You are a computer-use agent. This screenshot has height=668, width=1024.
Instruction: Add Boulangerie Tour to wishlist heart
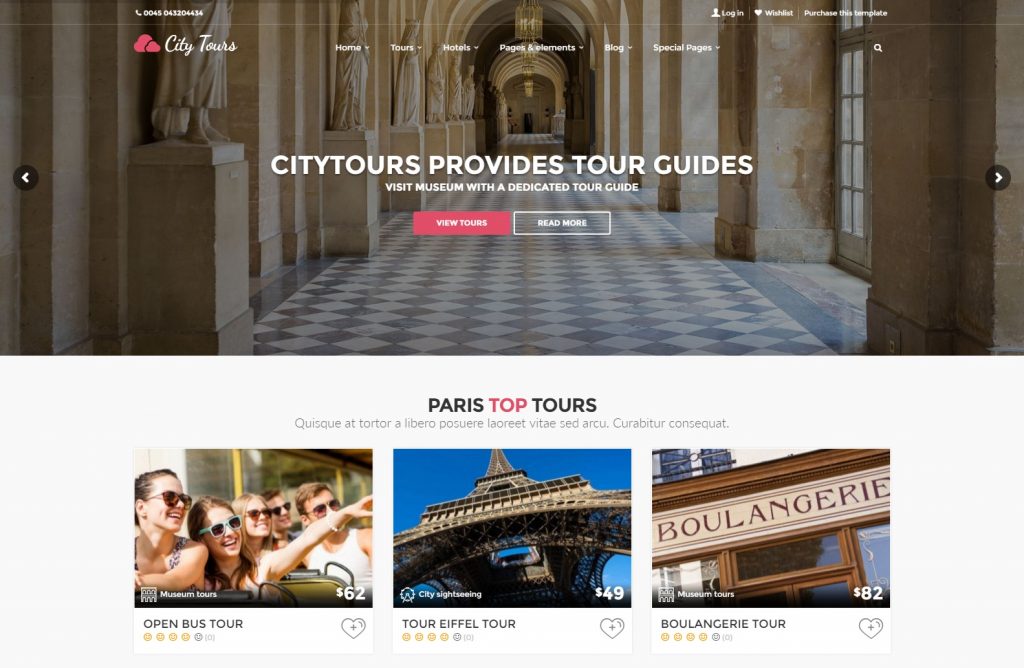871,628
